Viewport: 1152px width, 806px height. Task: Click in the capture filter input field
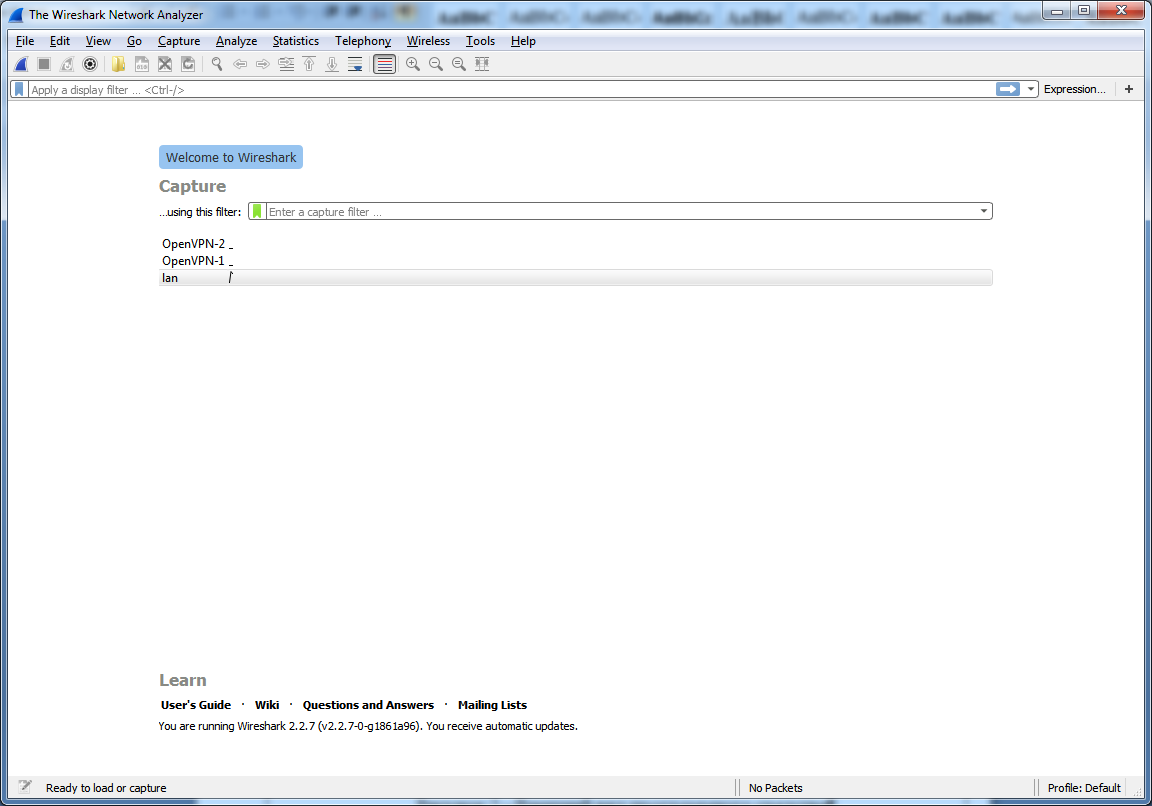pos(621,212)
